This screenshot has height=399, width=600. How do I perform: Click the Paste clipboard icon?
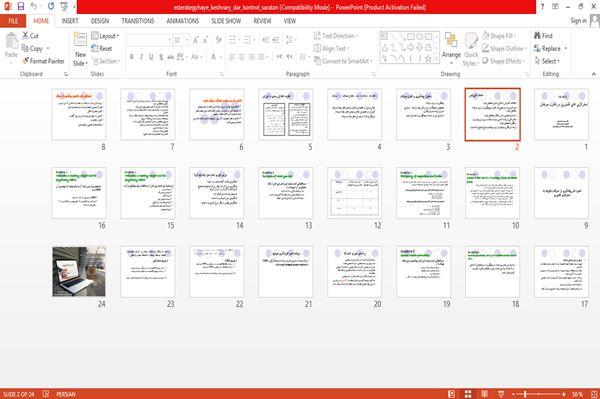11,42
